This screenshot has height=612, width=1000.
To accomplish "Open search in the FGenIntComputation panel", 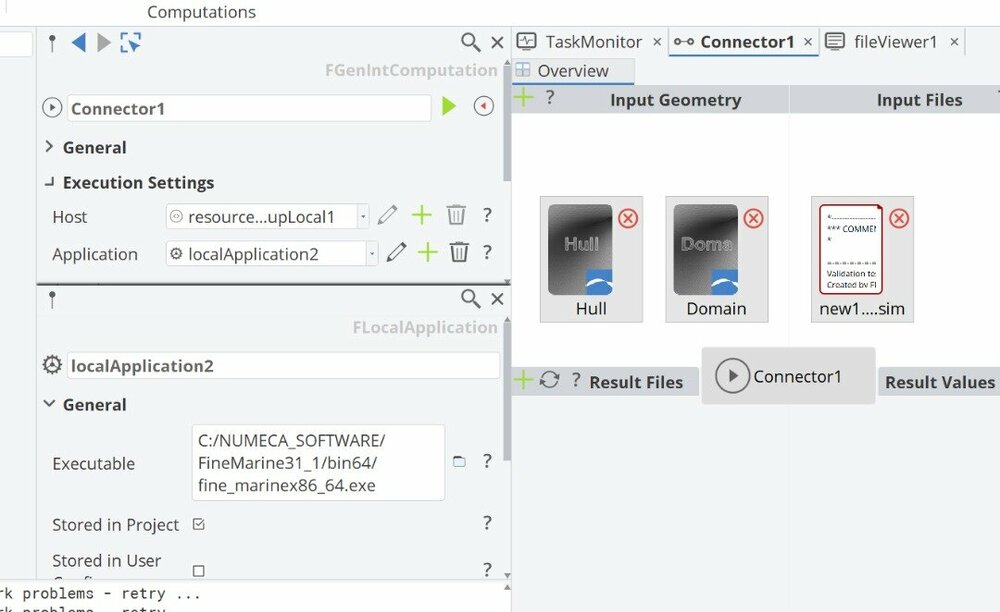I will click(x=470, y=43).
